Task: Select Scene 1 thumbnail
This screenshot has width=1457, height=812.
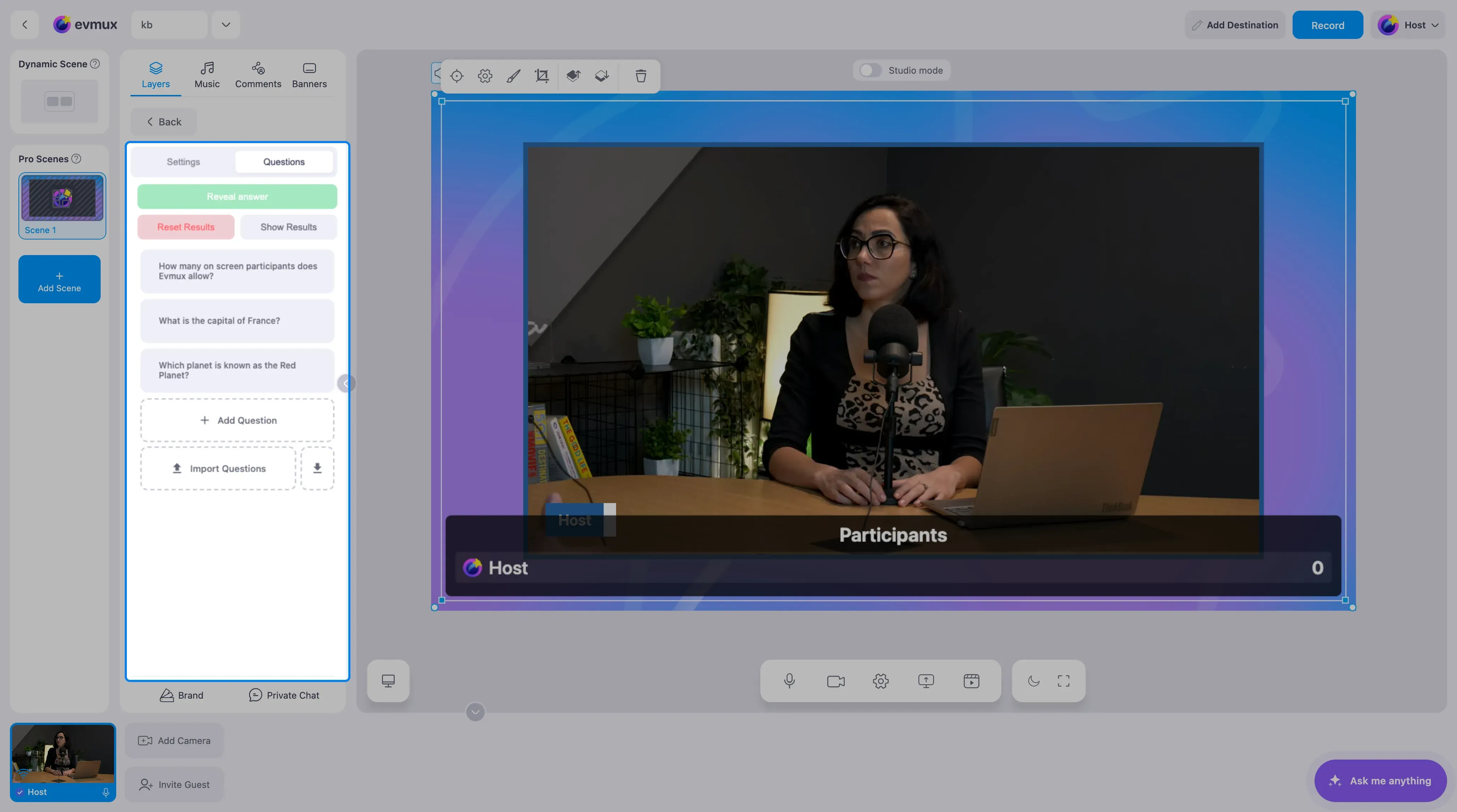Action: [x=62, y=206]
